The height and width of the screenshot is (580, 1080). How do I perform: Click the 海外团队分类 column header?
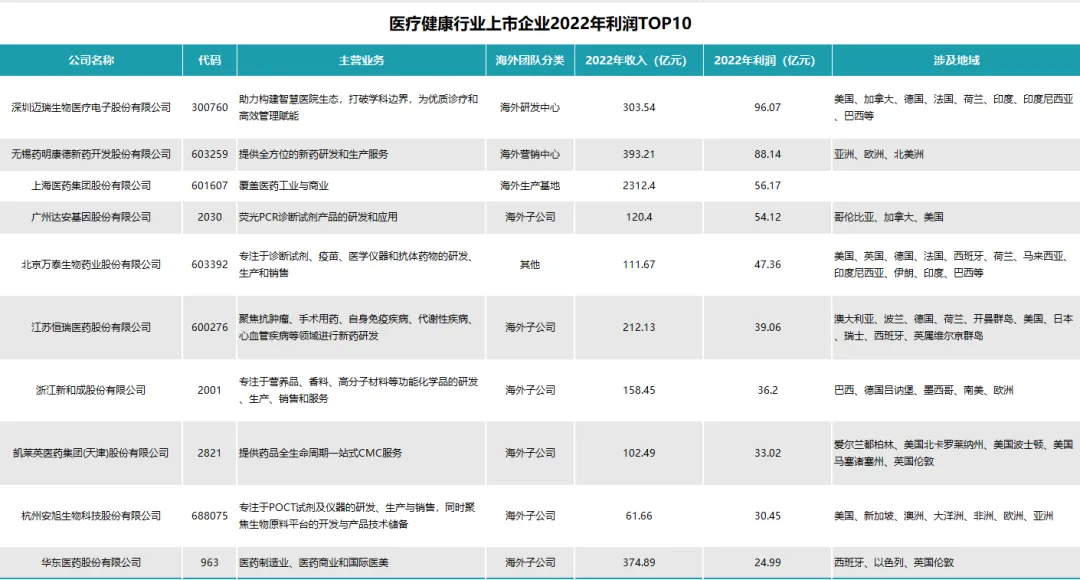click(x=530, y=60)
